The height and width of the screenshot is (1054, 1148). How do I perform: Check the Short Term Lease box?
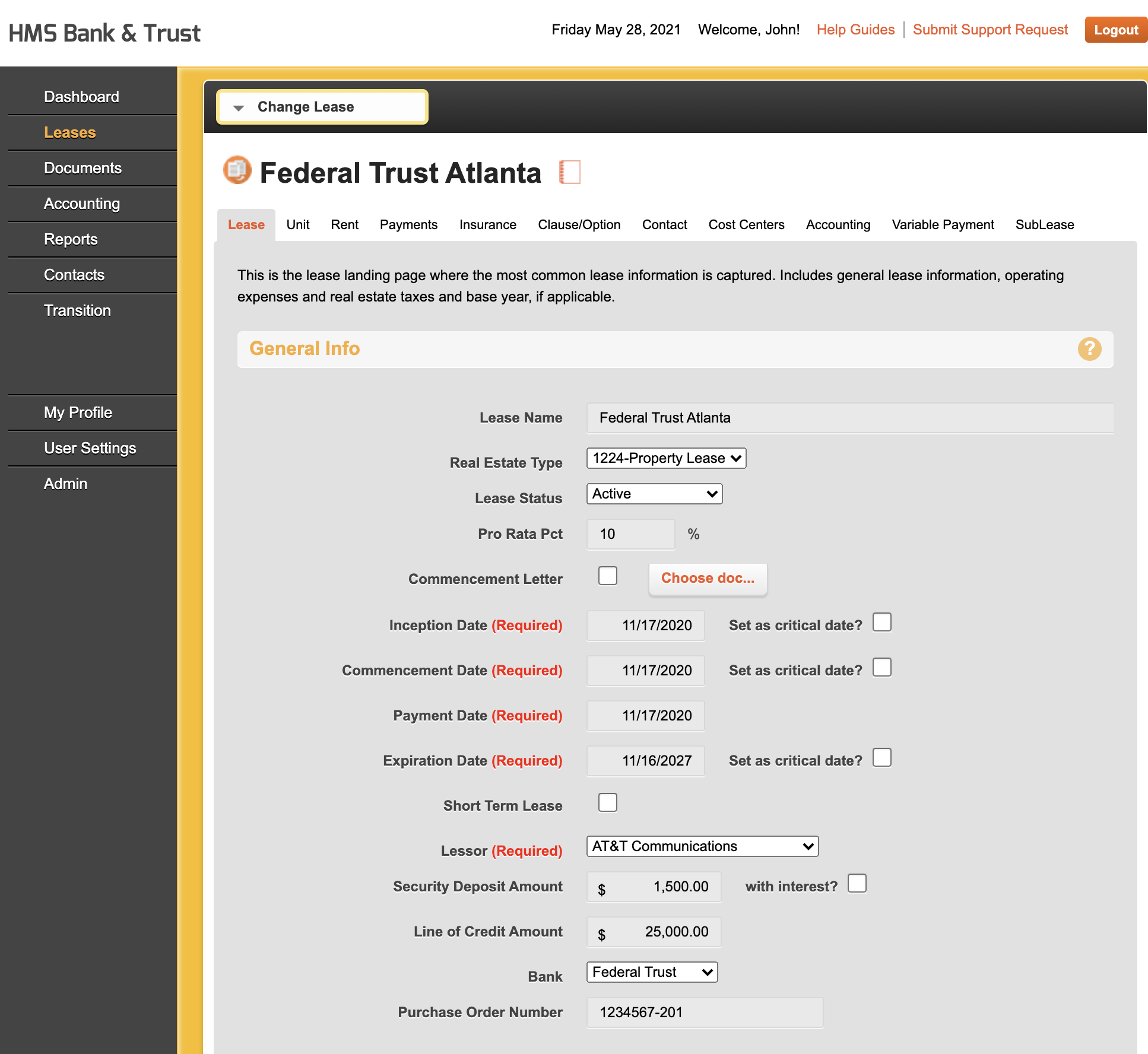click(607, 802)
